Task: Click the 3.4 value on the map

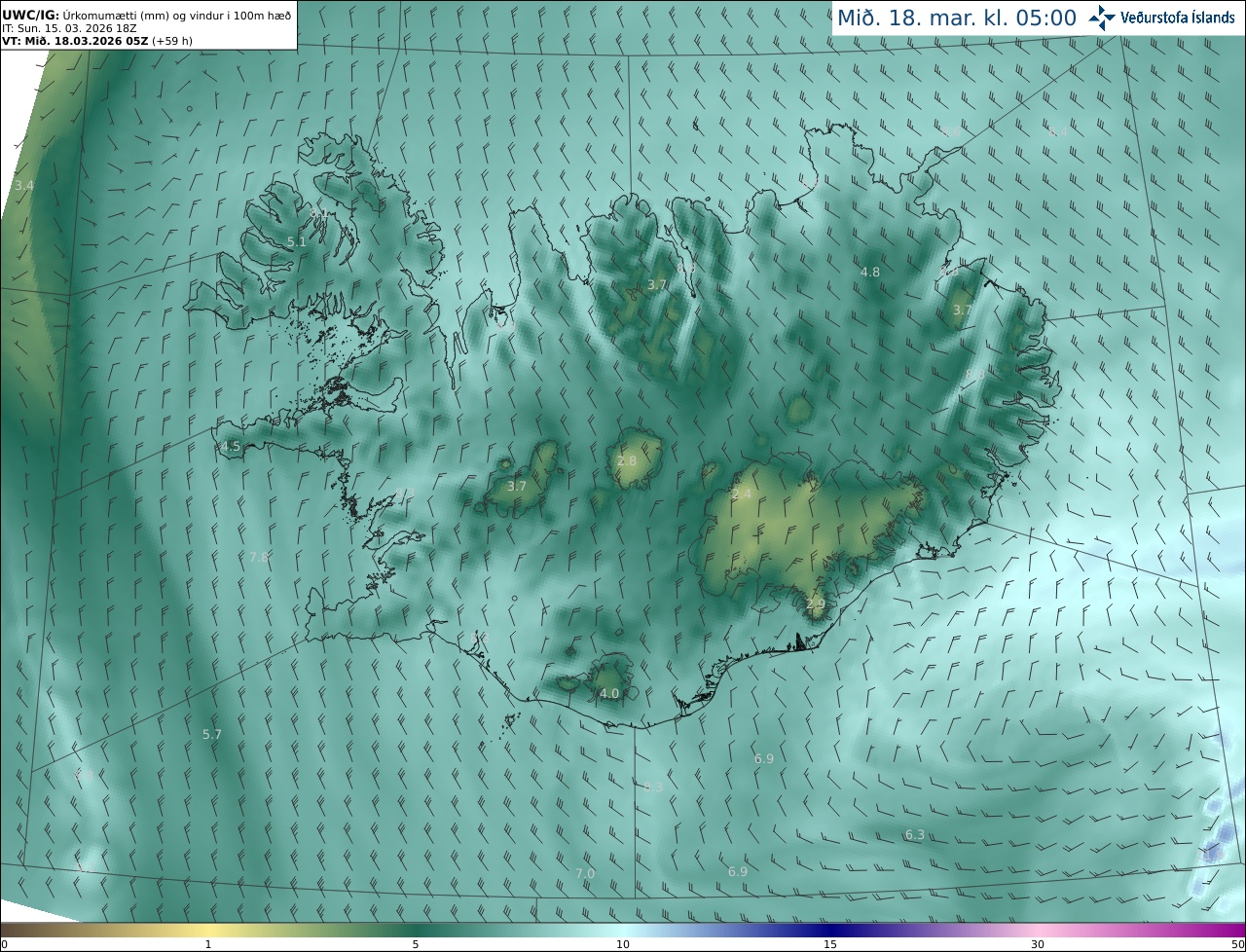Action: click(x=24, y=185)
